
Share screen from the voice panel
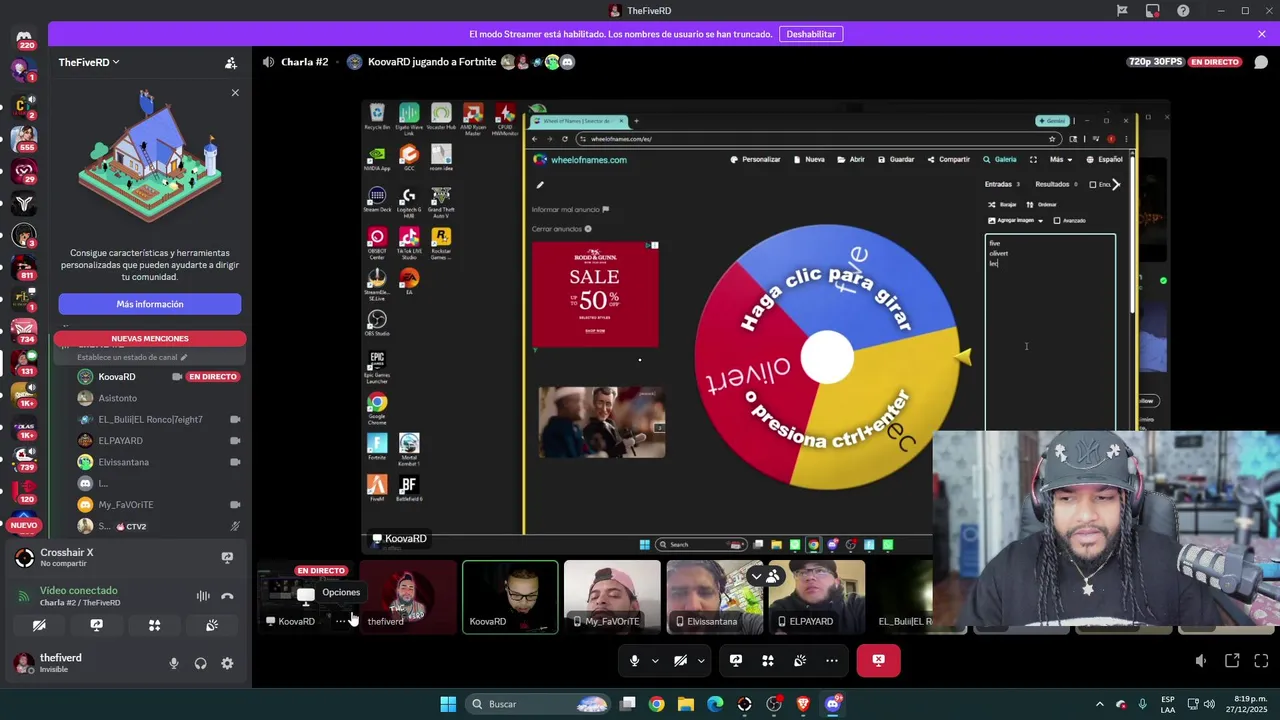coord(97,625)
